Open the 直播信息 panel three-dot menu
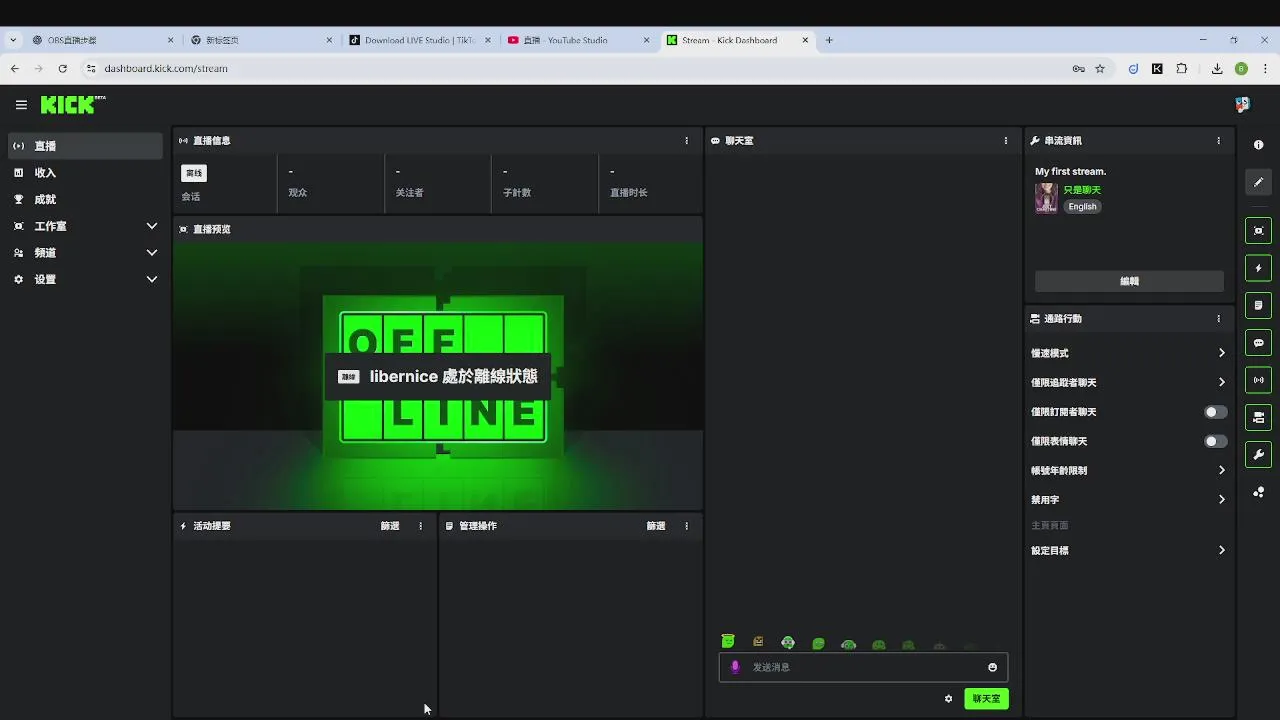The width and height of the screenshot is (1280, 720). 686,141
